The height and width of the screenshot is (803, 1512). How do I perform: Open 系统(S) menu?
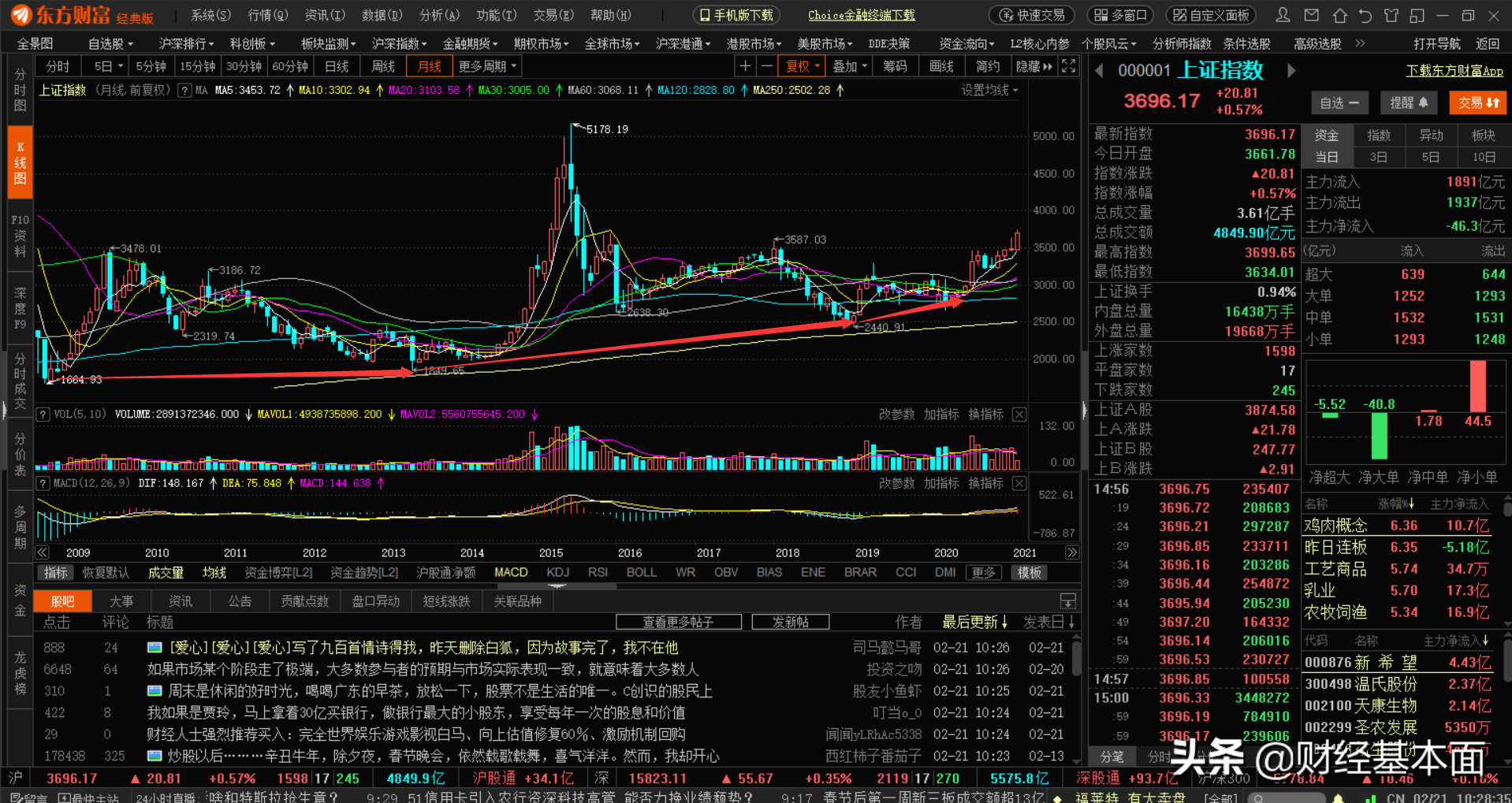[x=210, y=15]
